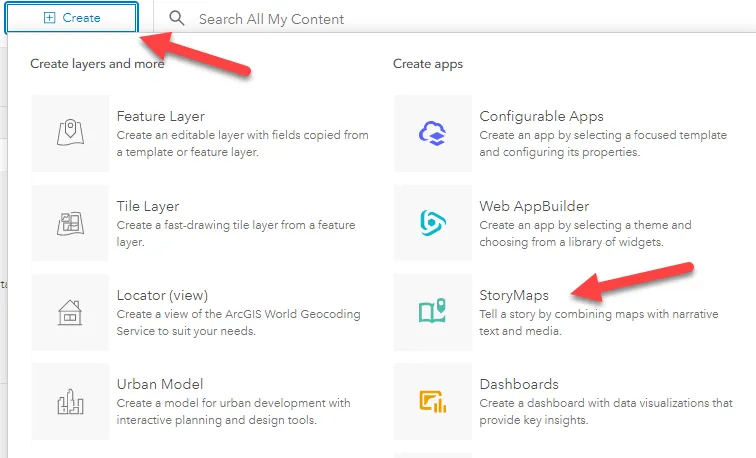Focus the Search All My Content field
756x458 pixels.
coord(271,19)
